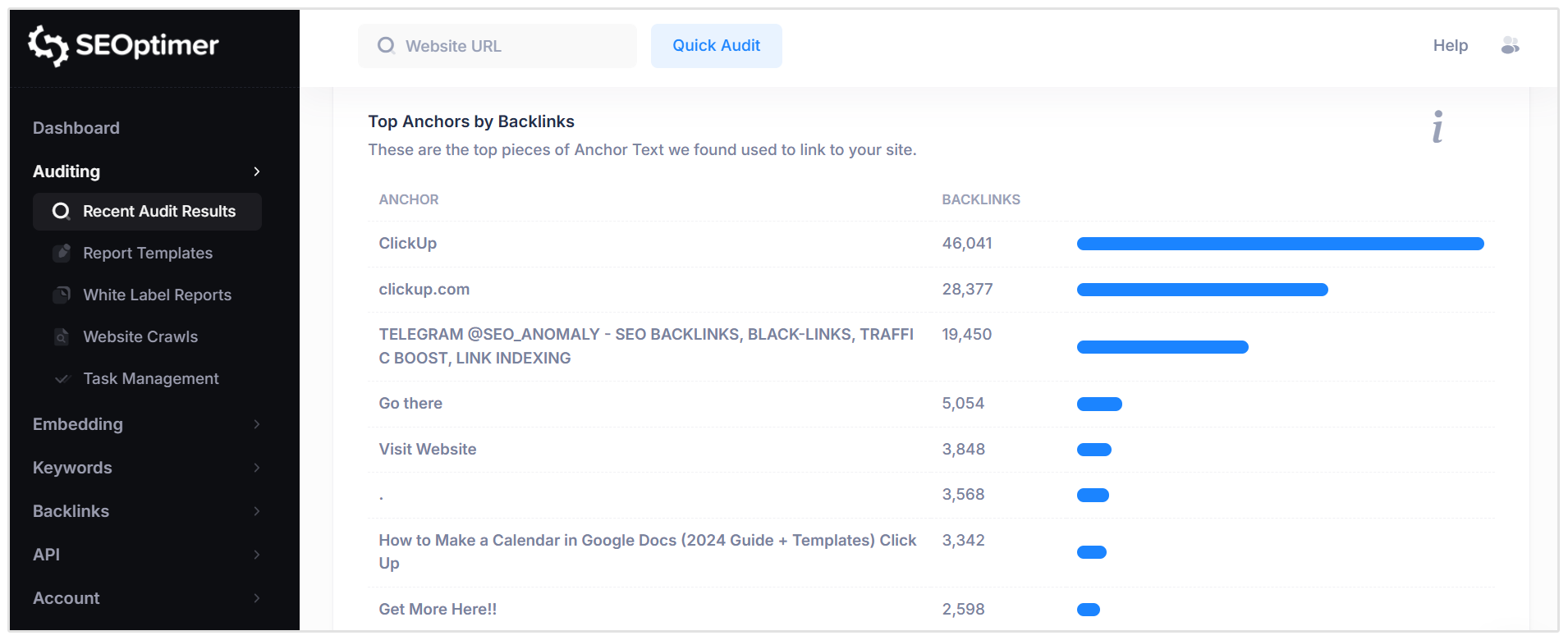Click the magnifier icon in URL field
The image size is (1568, 640).
click(x=386, y=46)
